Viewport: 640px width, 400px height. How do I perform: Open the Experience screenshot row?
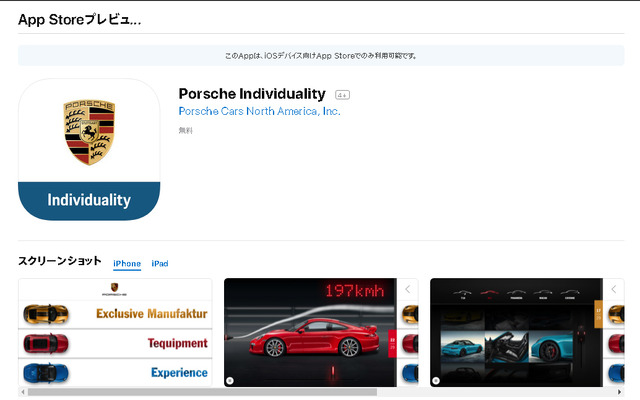[116, 373]
